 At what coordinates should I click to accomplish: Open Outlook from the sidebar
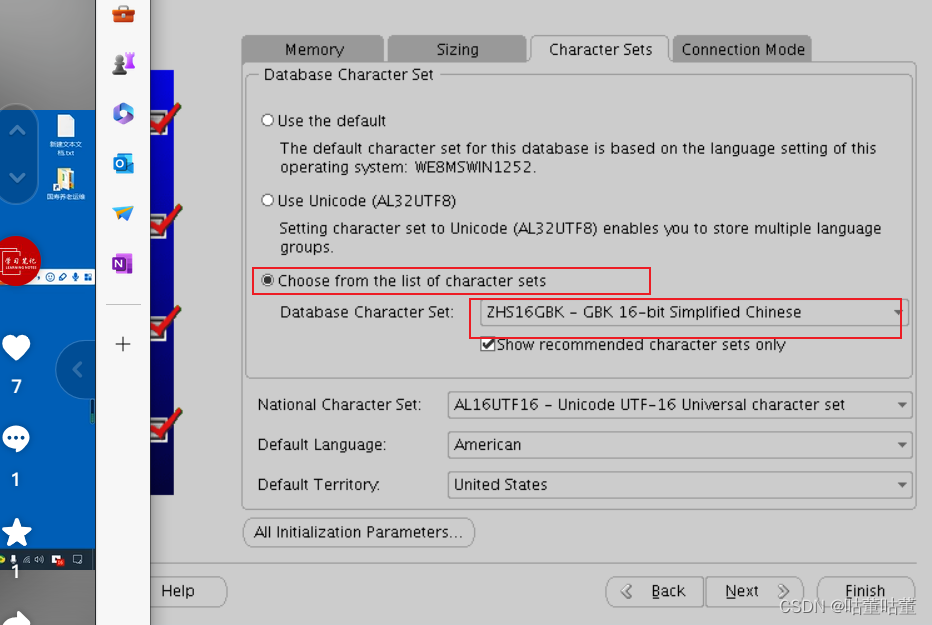pyautogui.click(x=122, y=163)
